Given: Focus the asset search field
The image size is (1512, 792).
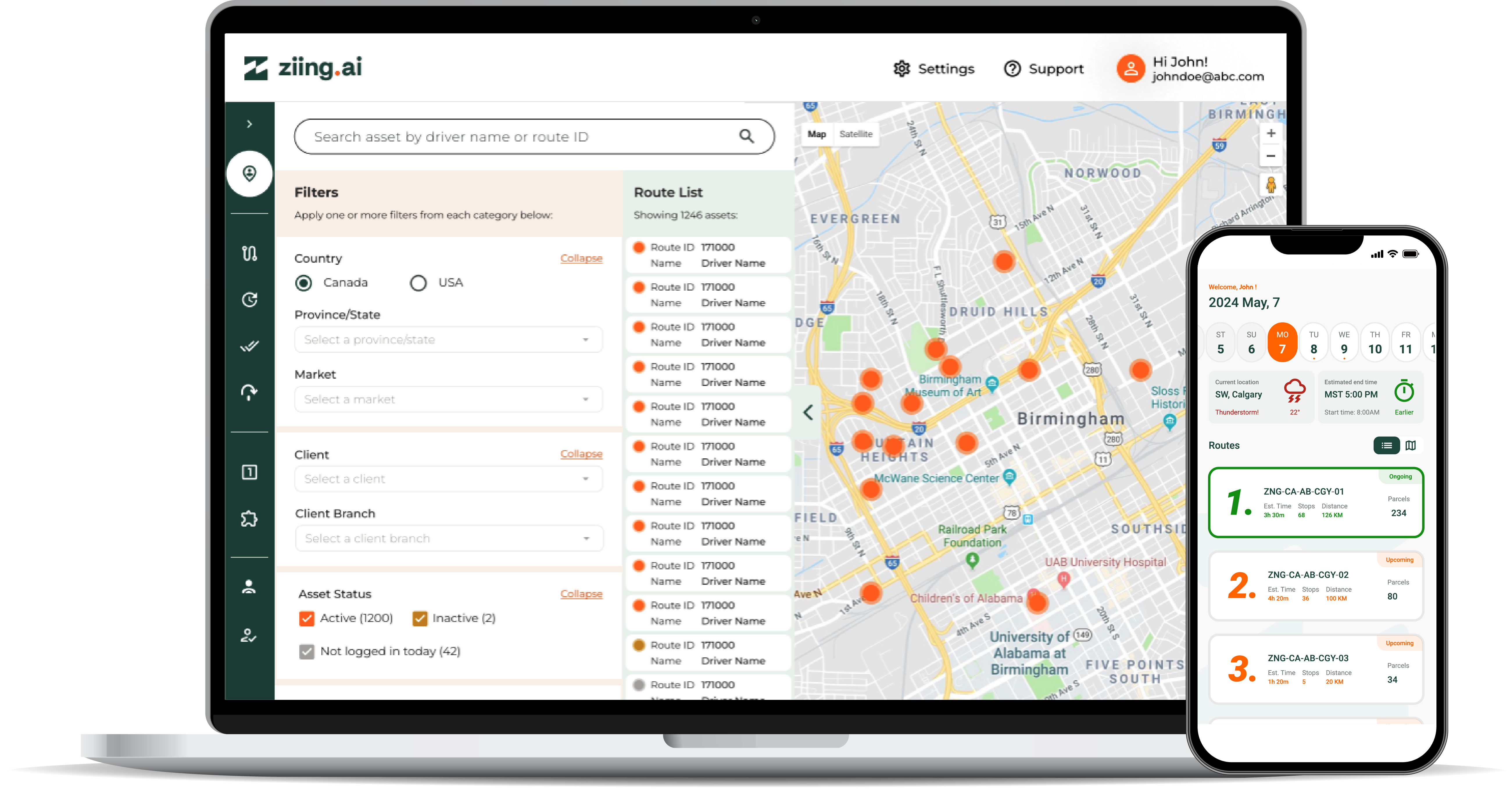Looking at the screenshot, I should [x=534, y=137].
